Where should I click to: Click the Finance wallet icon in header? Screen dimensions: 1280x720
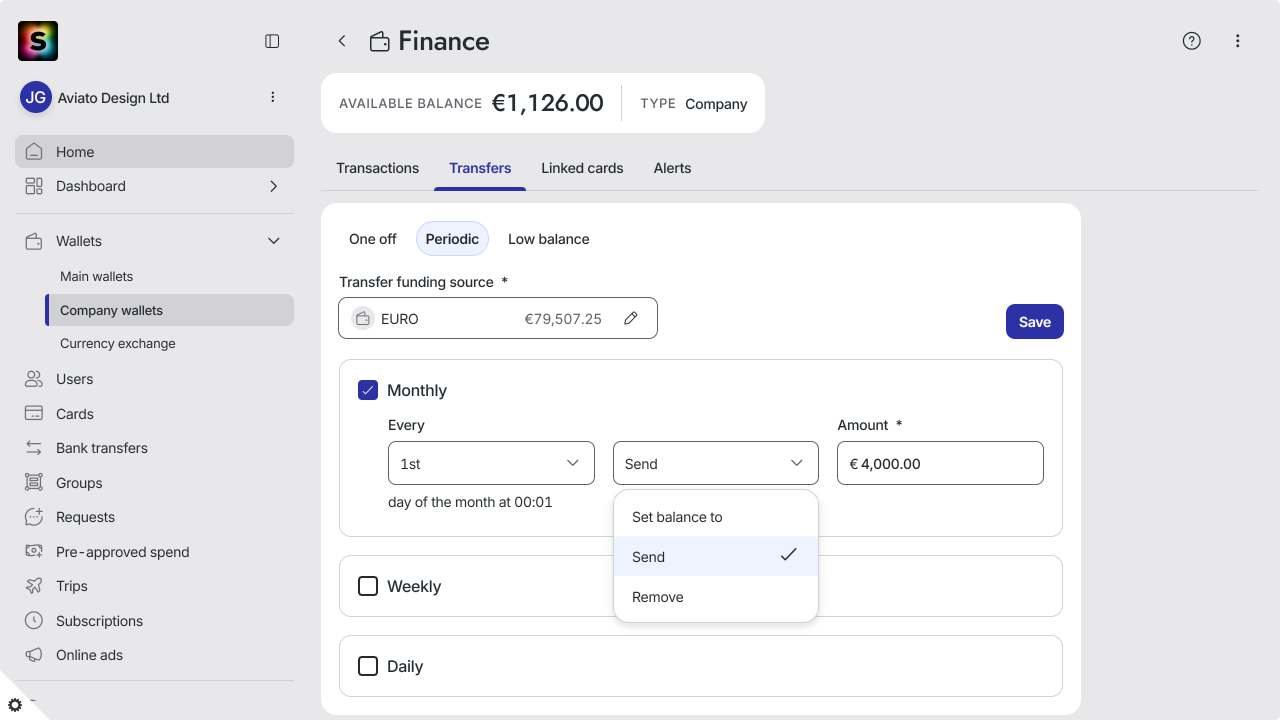pyautogui.click(x=380, y=42)
